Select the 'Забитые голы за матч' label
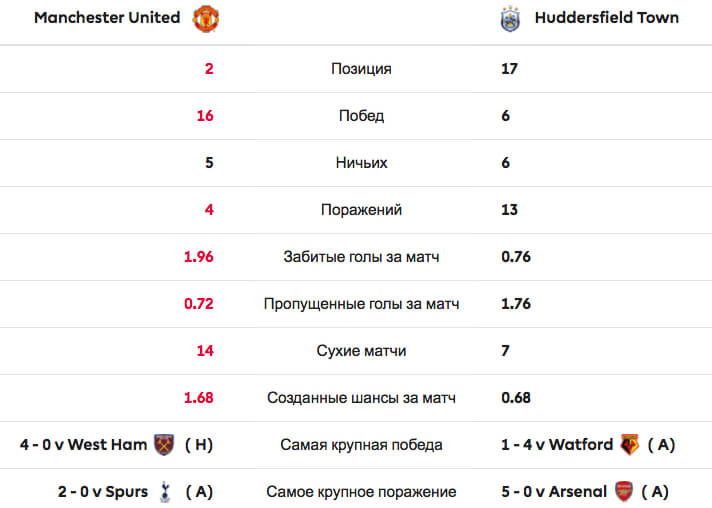The height and width of the screenshot is (508, 712). 361,257
